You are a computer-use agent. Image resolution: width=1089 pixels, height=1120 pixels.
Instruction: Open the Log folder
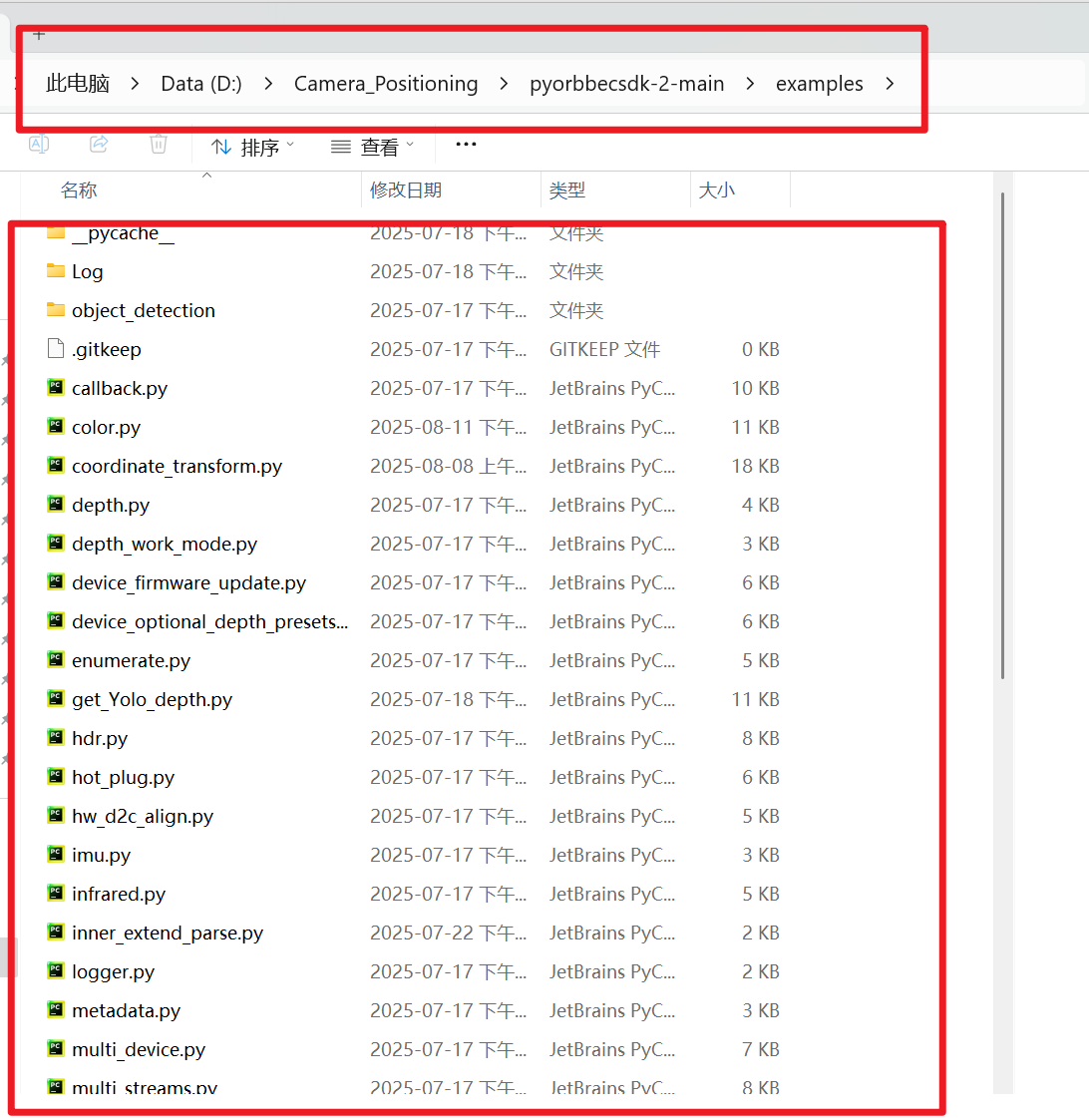(88, 271)
